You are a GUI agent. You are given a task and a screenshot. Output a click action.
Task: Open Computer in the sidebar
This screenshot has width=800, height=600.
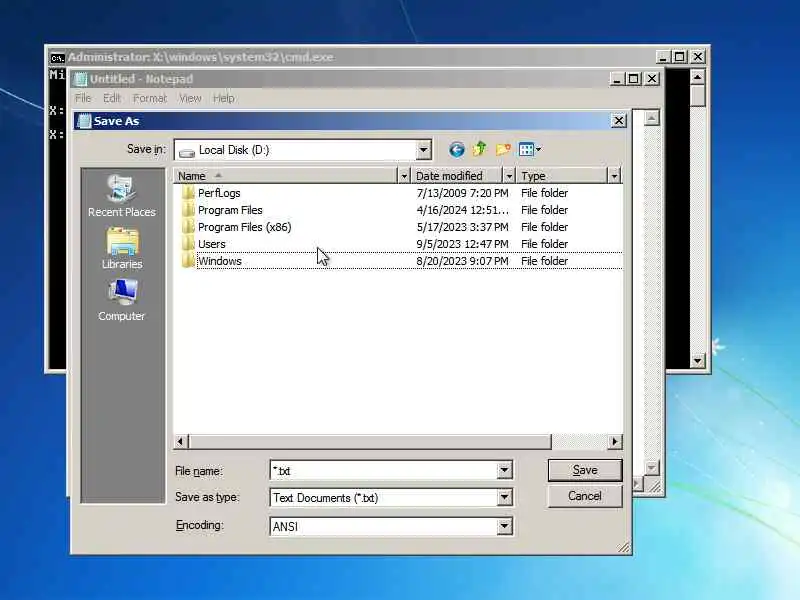click(x=121, y=301)
